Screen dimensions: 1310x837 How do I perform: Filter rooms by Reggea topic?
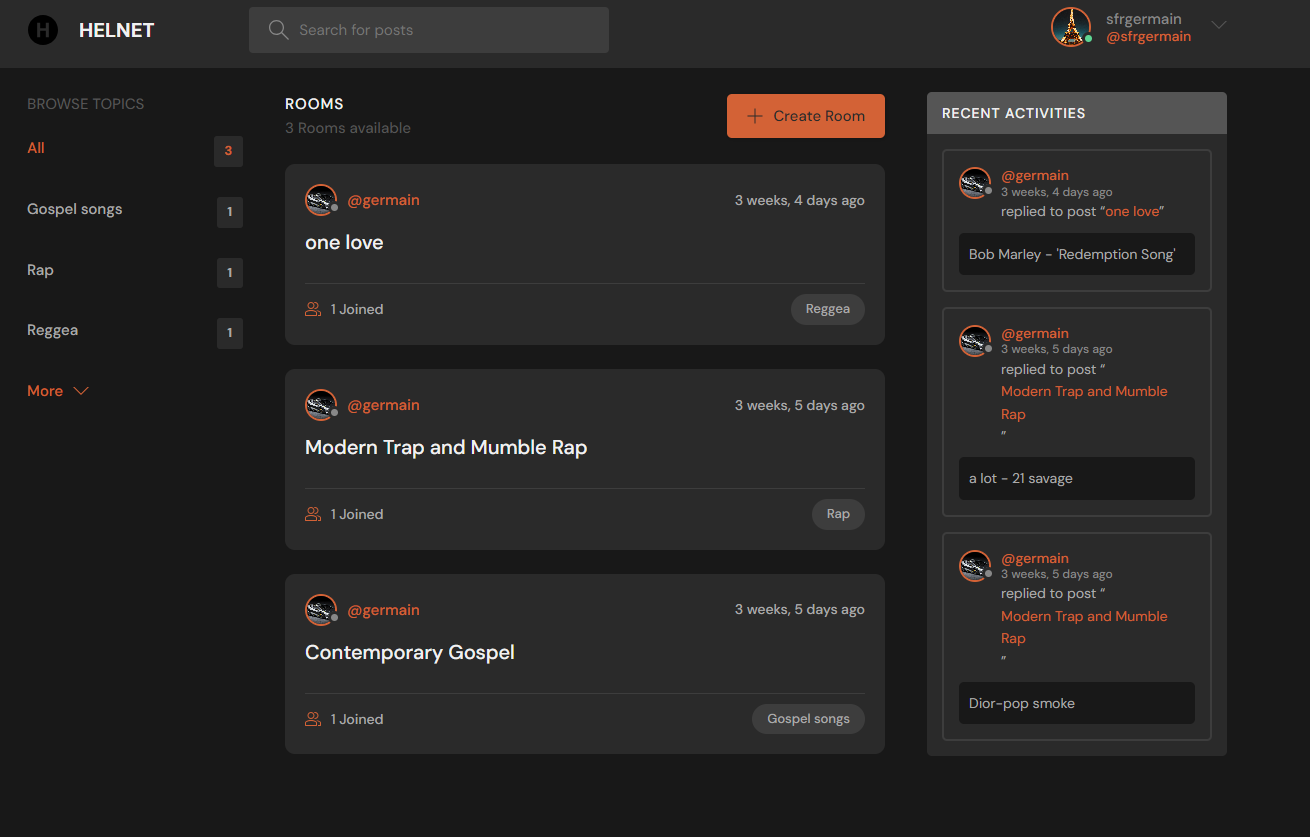[x=52, y=330]
